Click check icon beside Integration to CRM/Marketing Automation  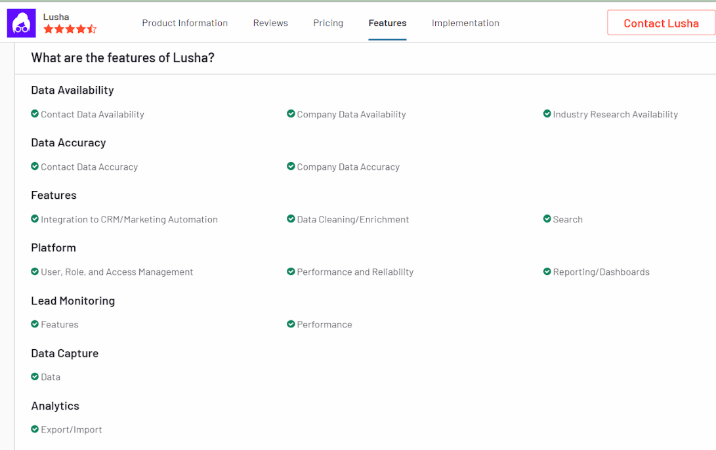(x=35, y=218)
